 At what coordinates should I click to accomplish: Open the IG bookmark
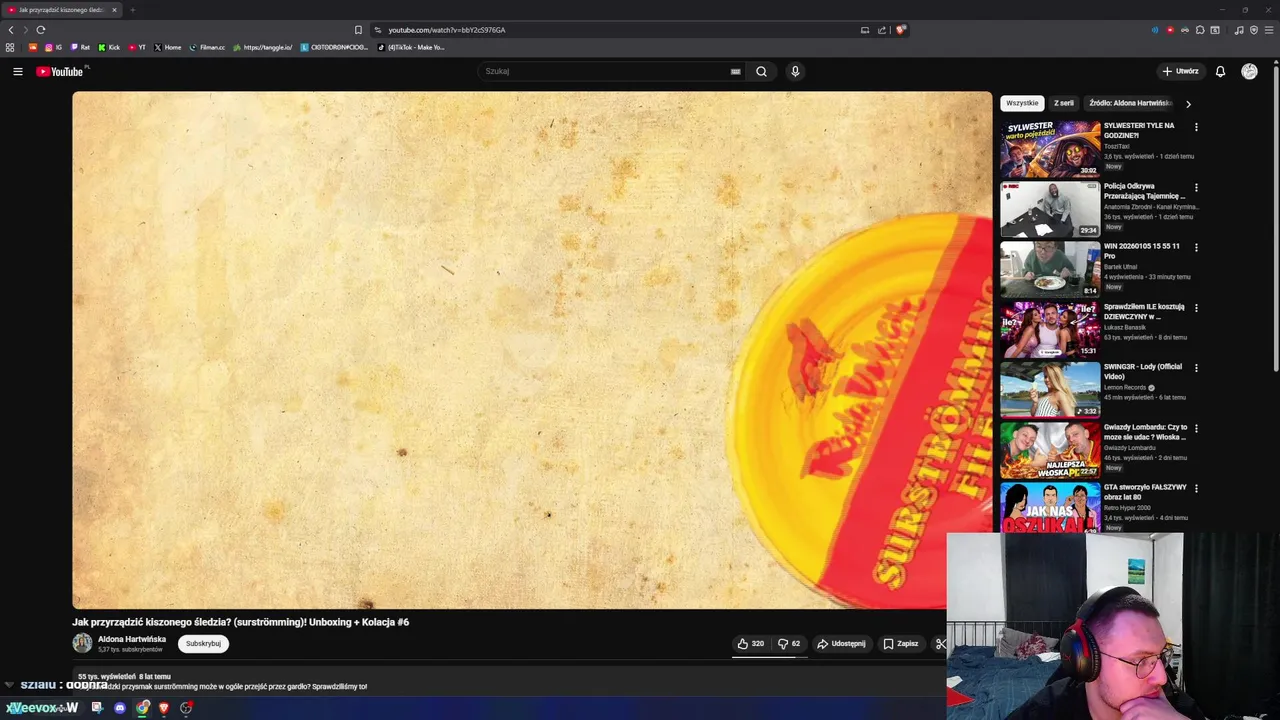(x=53, y=47)
